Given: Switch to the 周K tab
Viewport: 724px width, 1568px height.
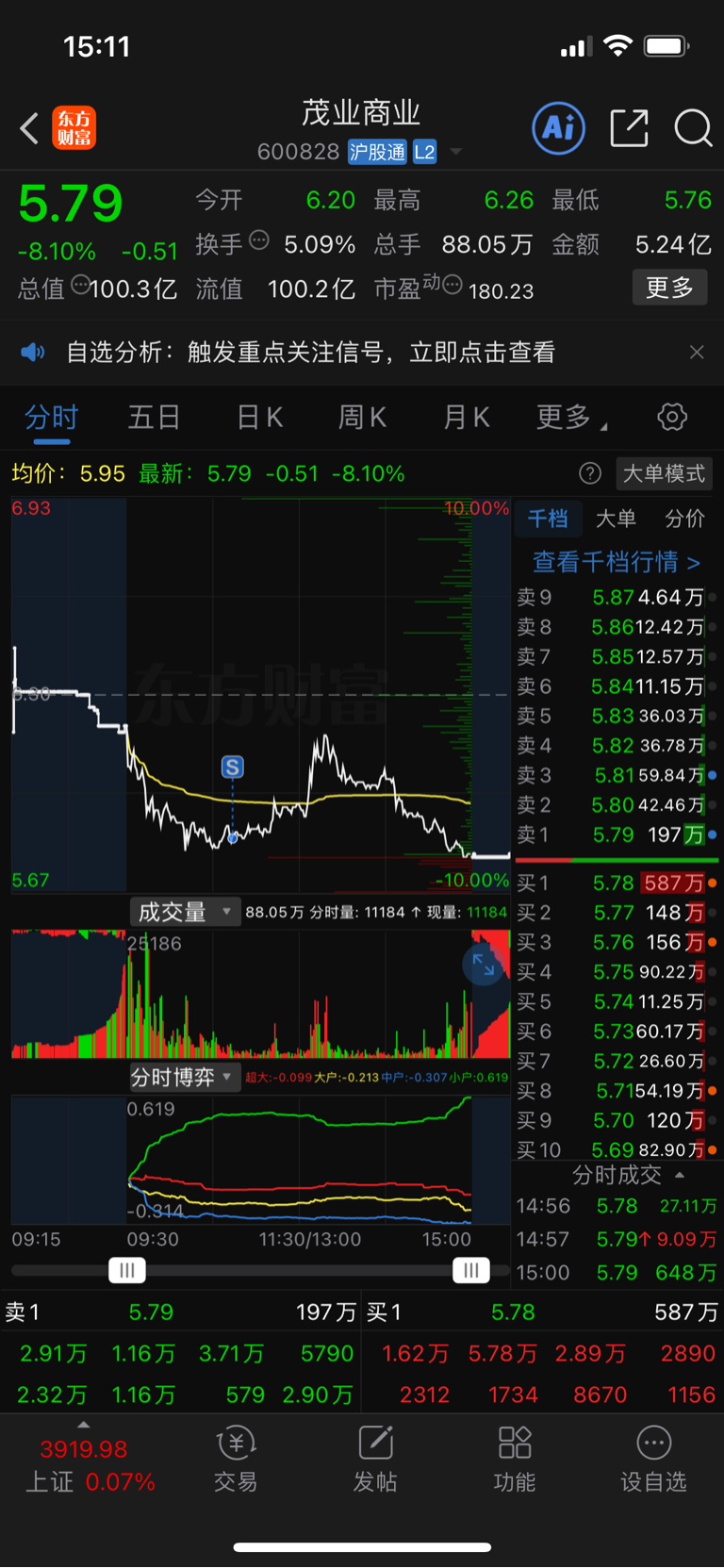Looking at the screenshot, I should click(362, 417).
